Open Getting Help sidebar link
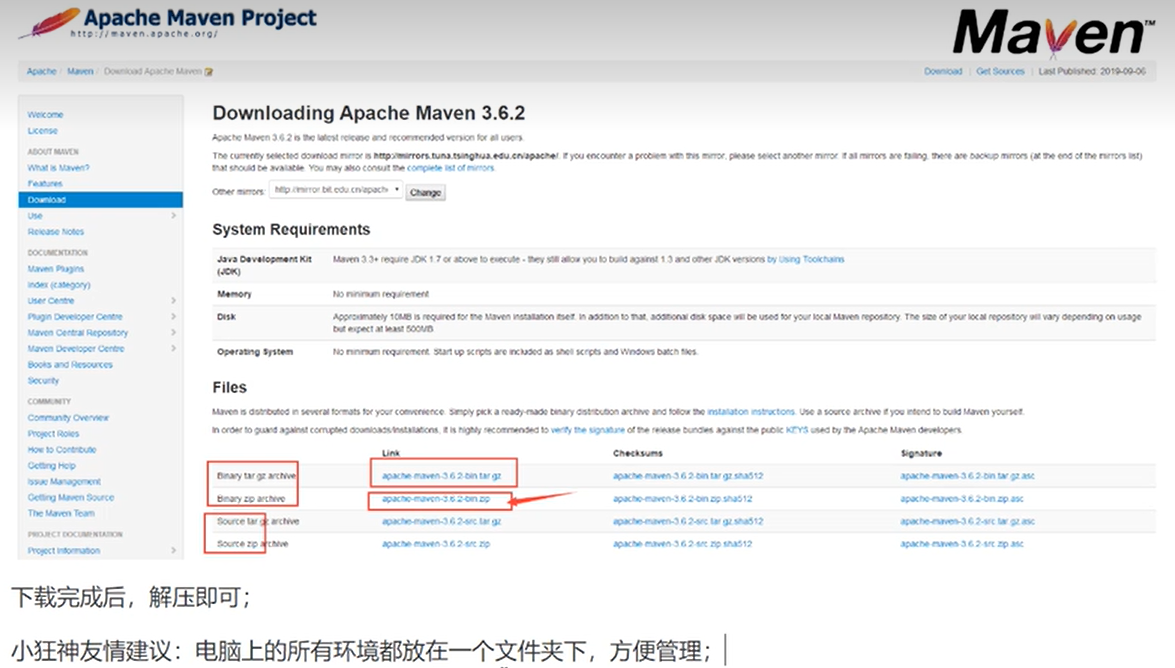Screen dimensions: 1175x668 tap(51, 466)
